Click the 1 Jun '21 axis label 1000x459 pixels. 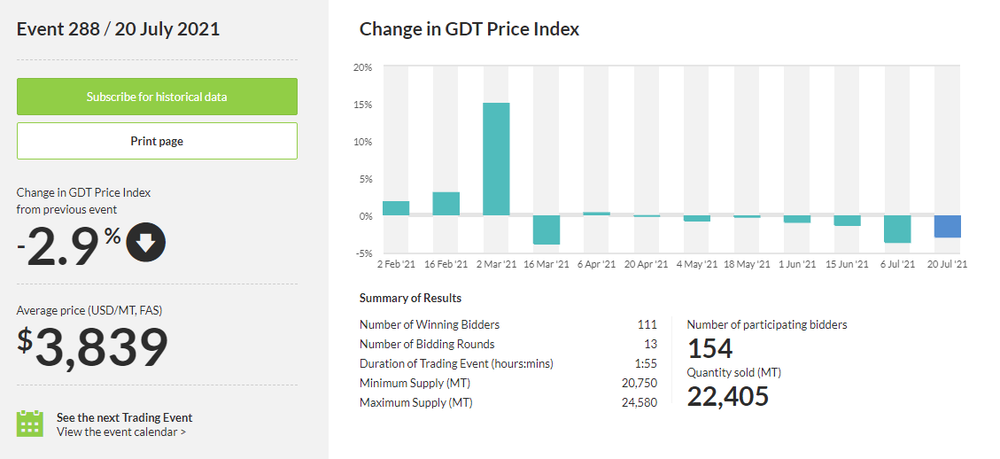click(797, 264)
